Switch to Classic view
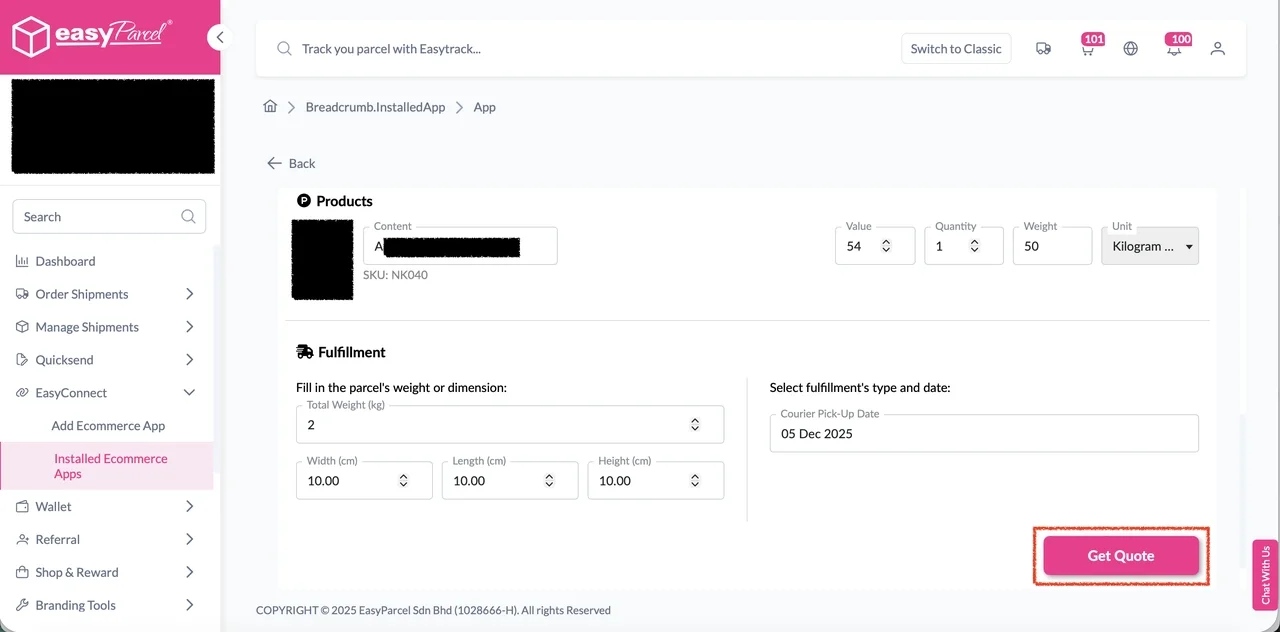The image size is (1280, 632). pos(955,48)
